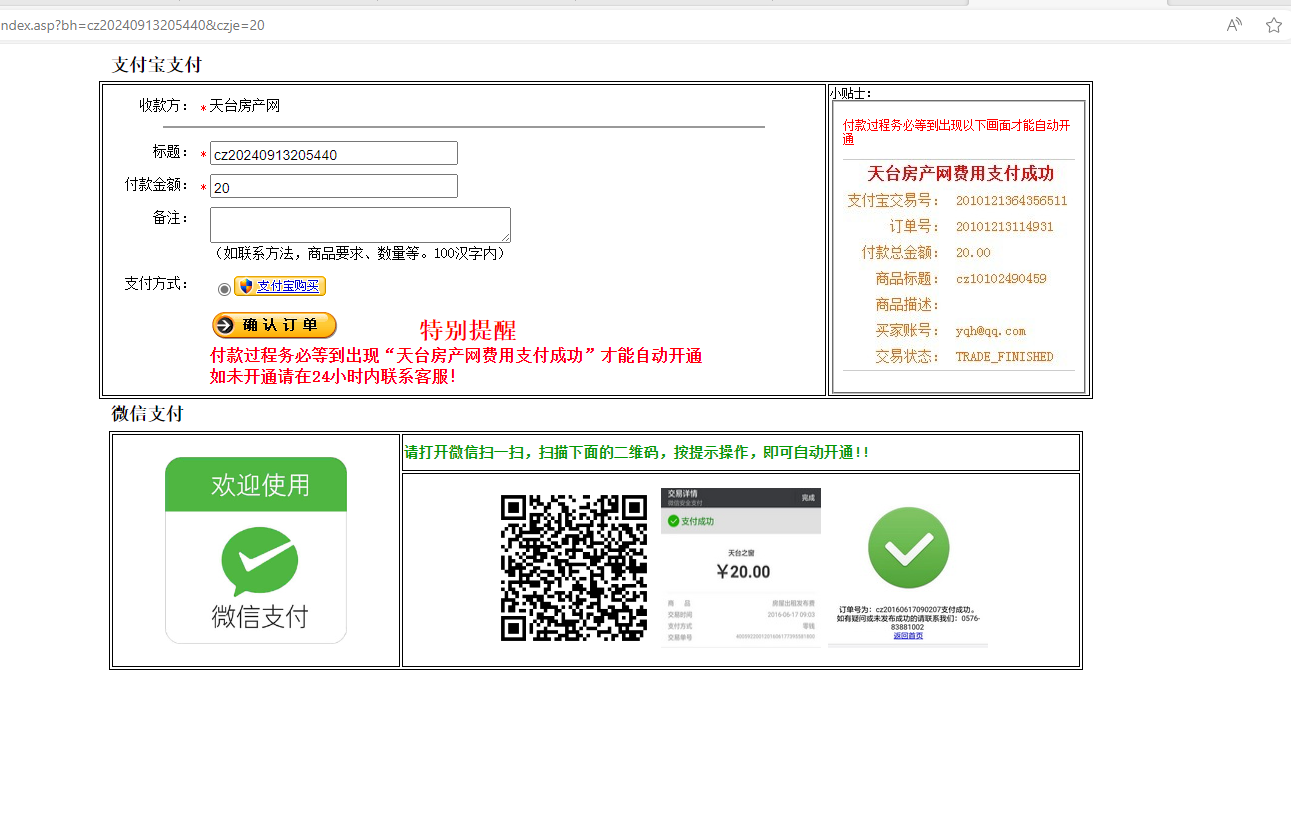Click the WeChat payment QR code
The width and height of the screenshot is (1291, 836).
574,567
